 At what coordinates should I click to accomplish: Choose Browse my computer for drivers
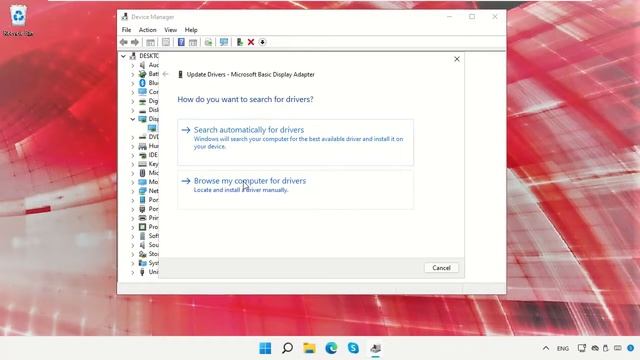pyautogui.click(x=296, y=190)
